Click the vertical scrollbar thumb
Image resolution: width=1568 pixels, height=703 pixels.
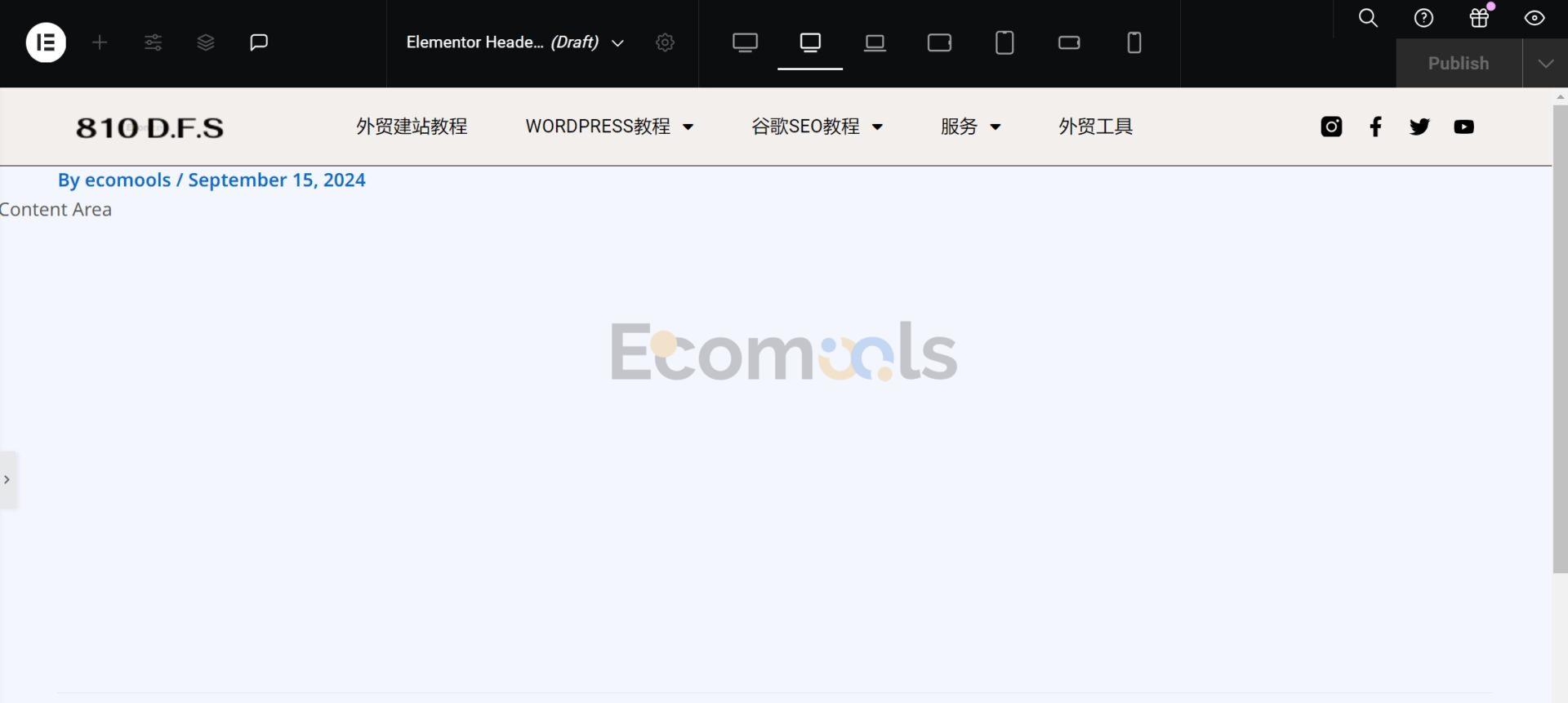coord(1560,339)
